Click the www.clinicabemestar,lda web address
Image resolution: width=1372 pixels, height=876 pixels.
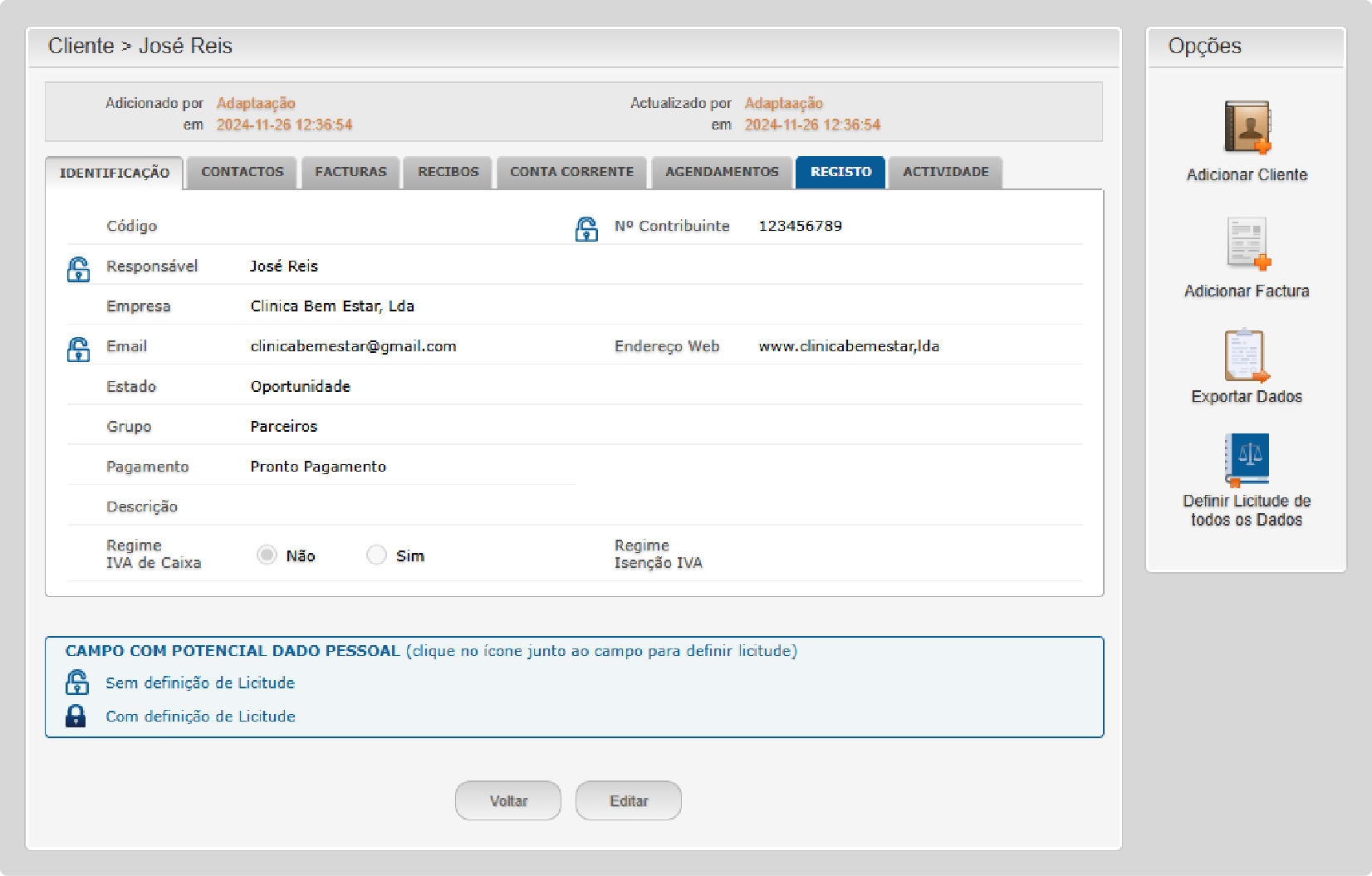[848, 346]
